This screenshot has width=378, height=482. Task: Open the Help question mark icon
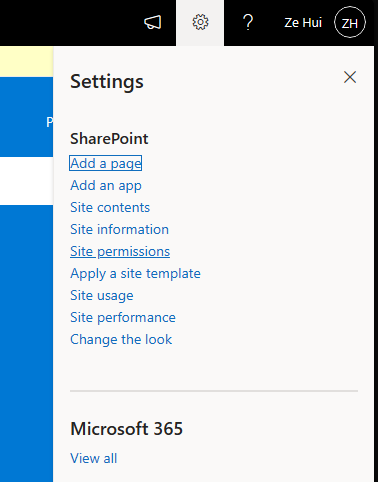point(248,23)
